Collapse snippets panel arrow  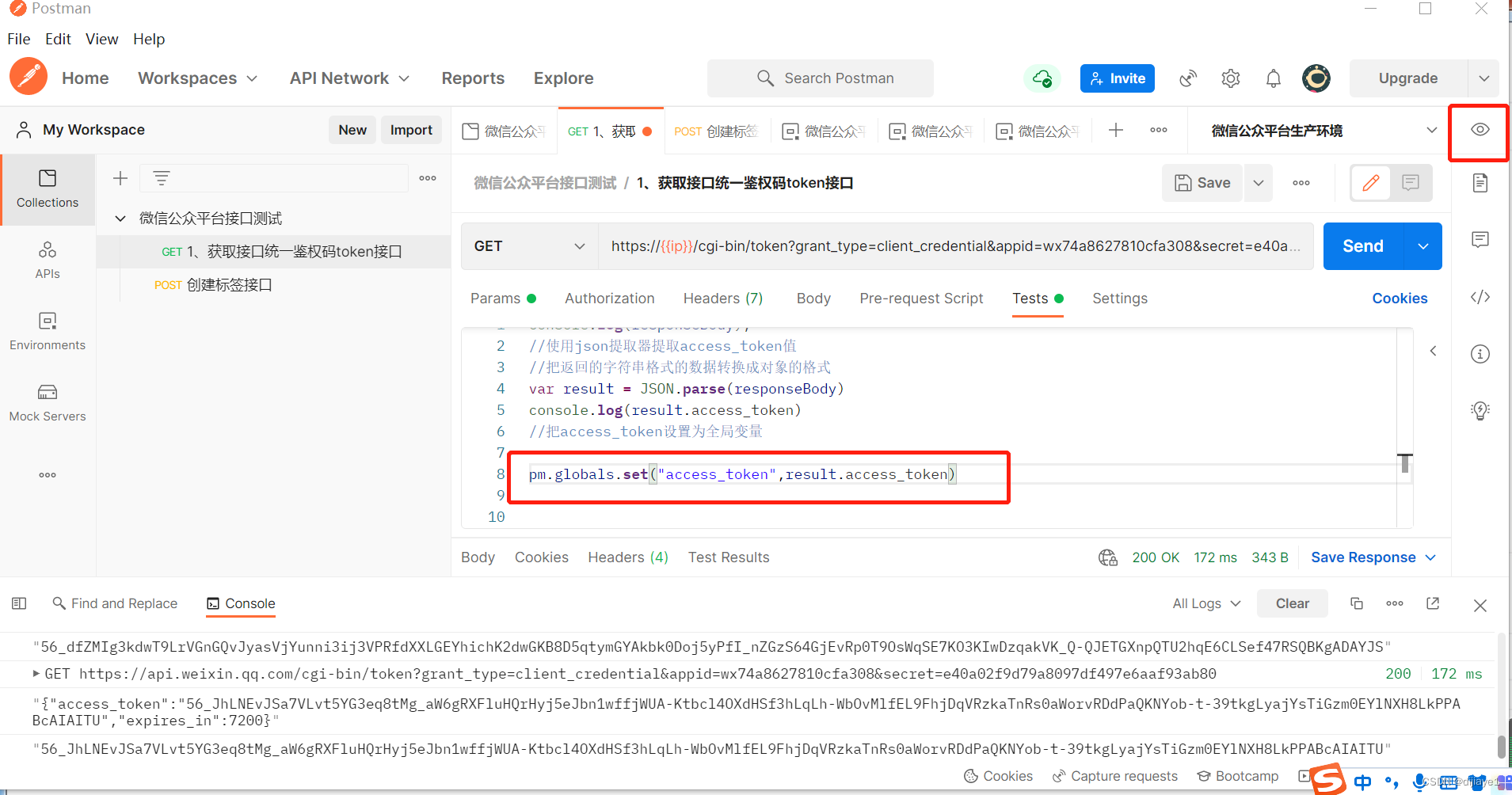click(x=1433, y=351)
